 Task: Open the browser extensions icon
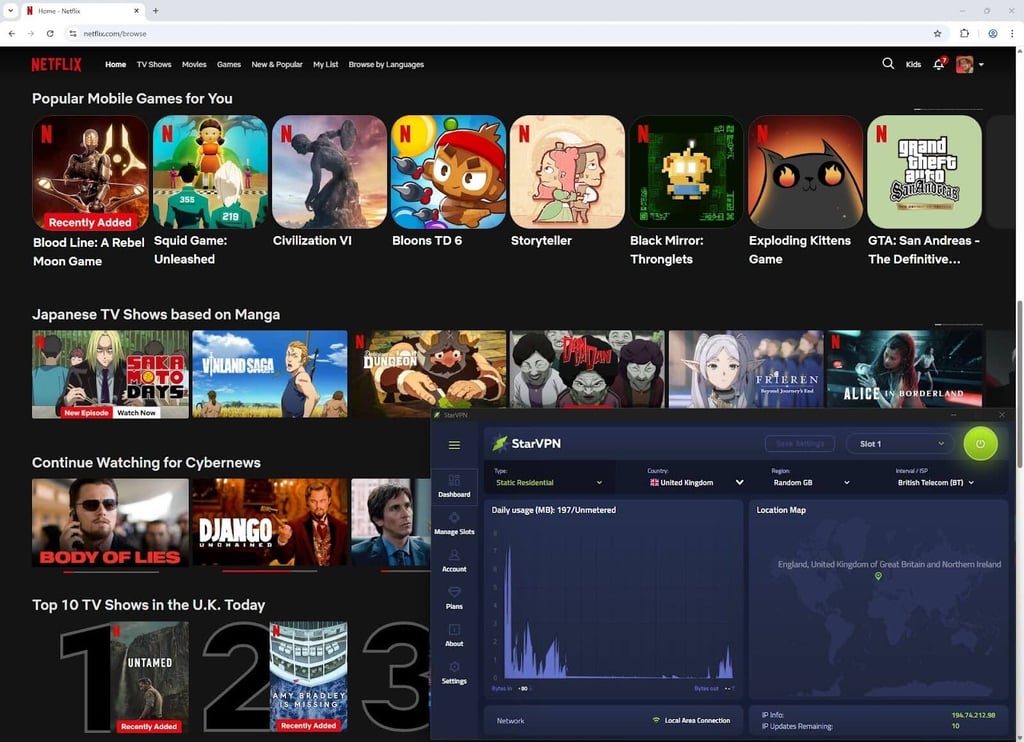point(964,33)
